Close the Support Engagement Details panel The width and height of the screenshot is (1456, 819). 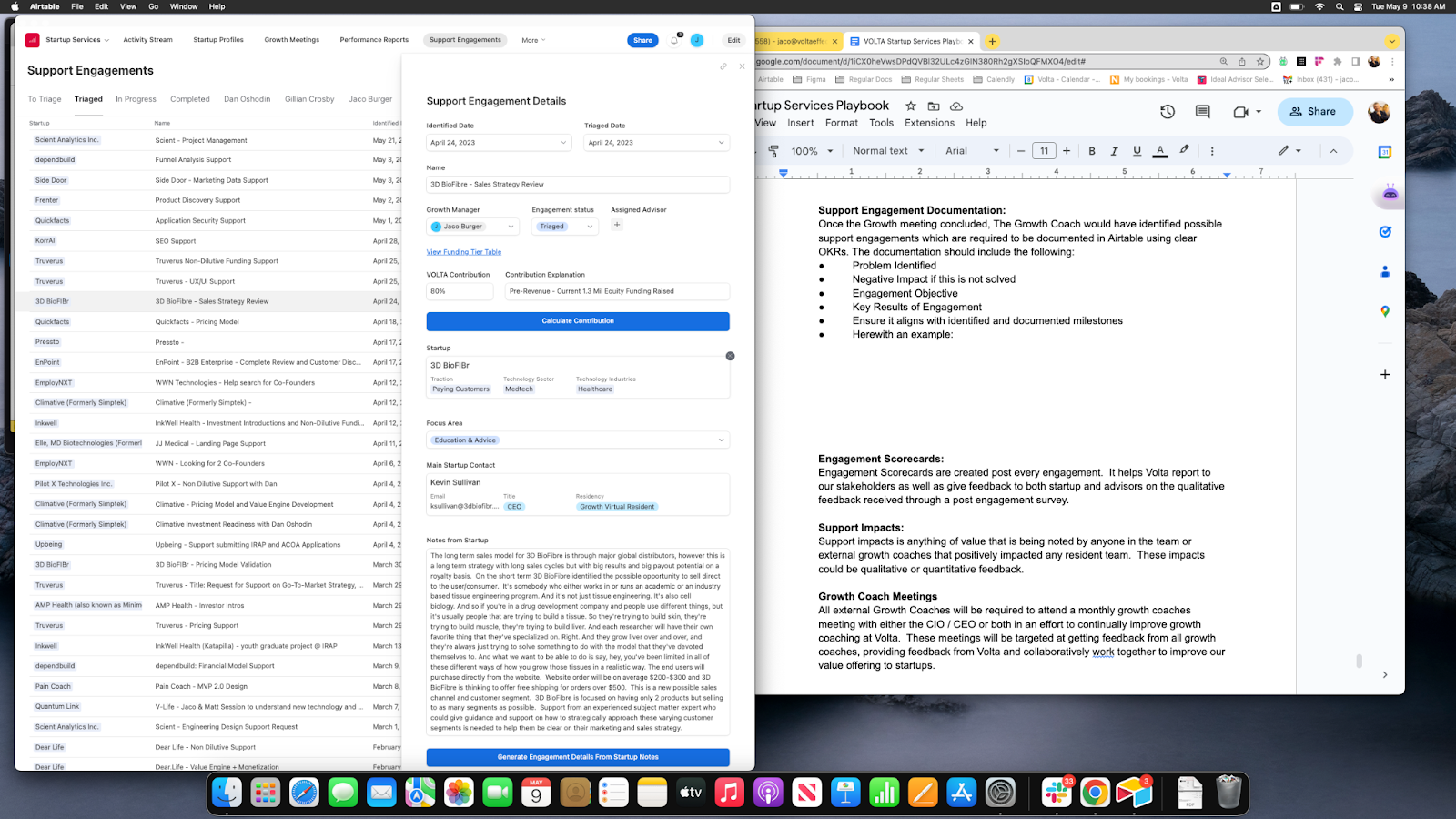tap(742, 66)
